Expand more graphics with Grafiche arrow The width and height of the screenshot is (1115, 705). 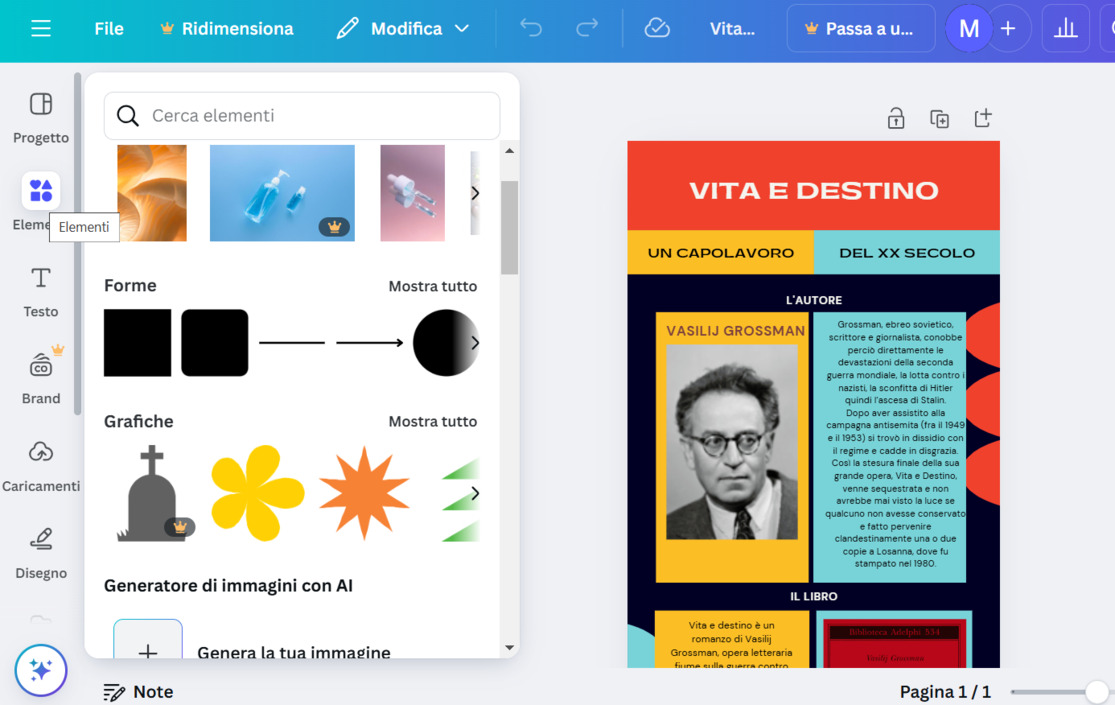pos(475,493)
